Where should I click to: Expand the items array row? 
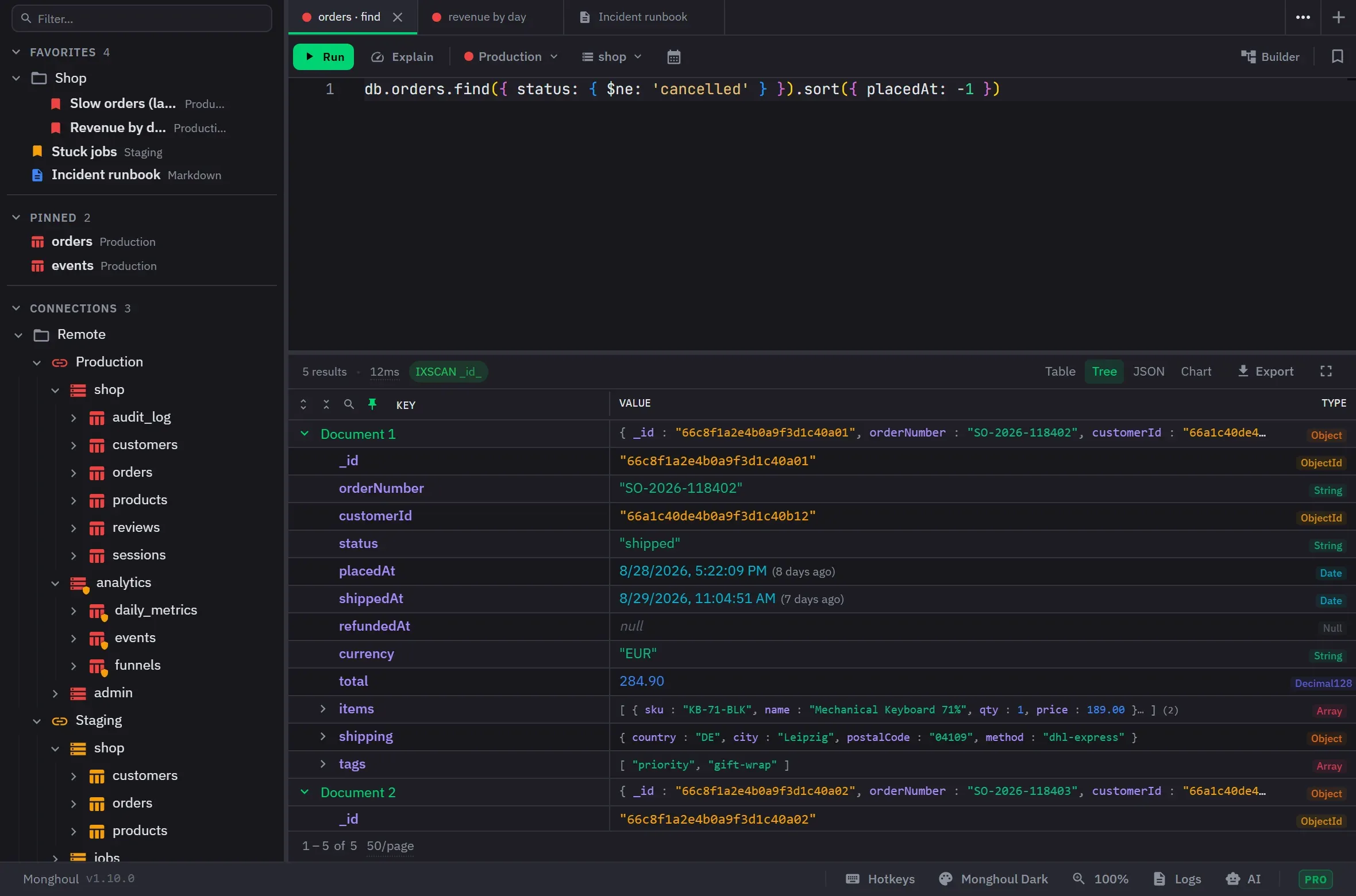tap(323, 709)
